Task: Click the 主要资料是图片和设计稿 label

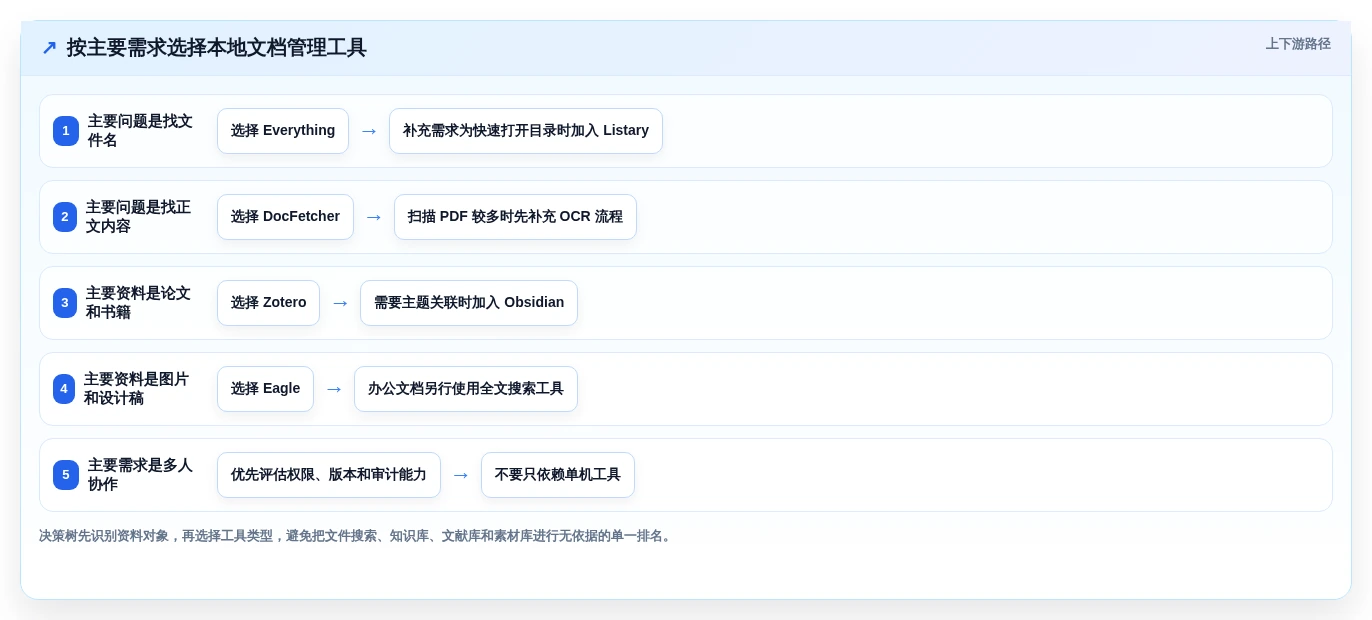Action: tap(137, 389)
